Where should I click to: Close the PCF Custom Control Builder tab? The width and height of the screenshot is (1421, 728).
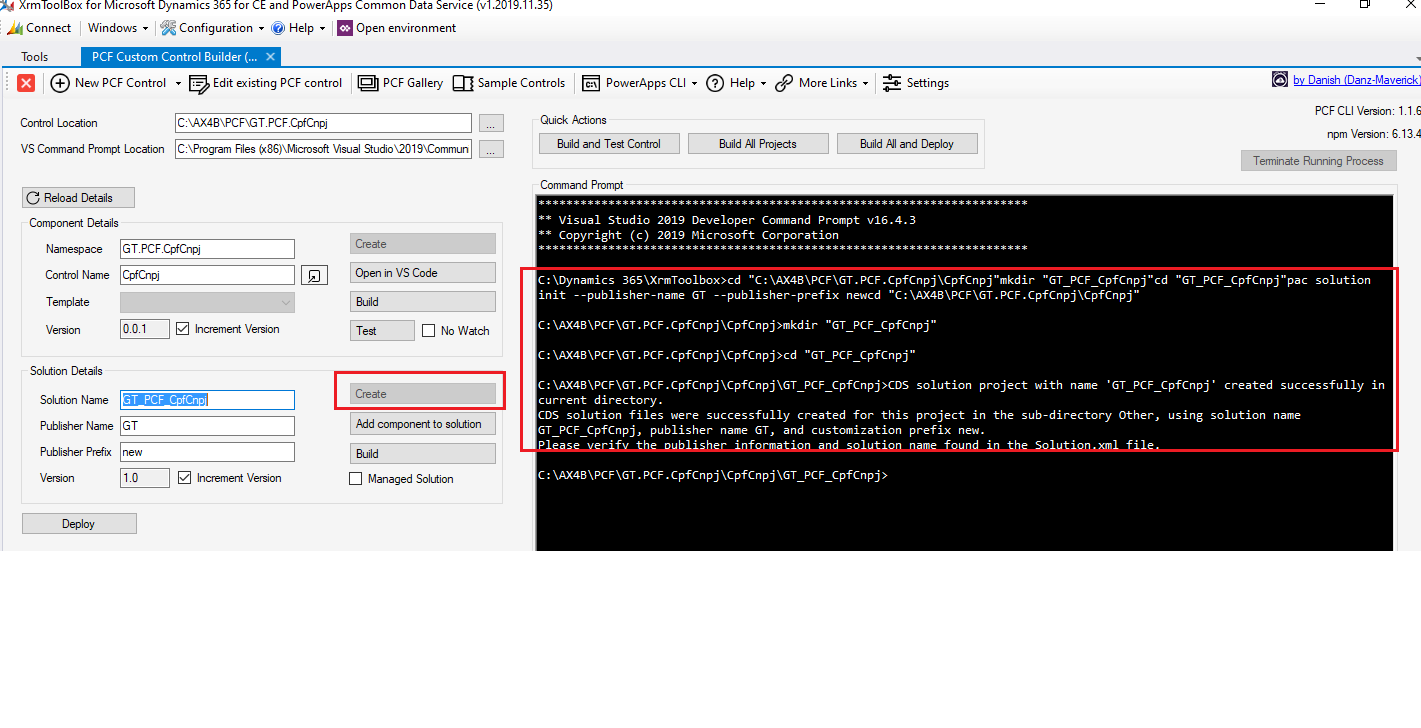coord(270,57)
